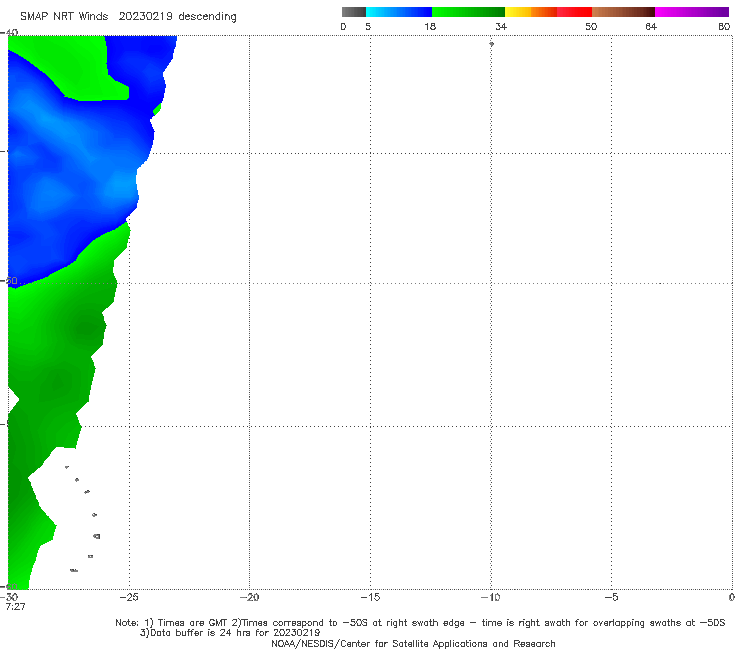The height and width of the screenshot is (650, 740).
Task: Click the brown 50-64 color bar segment
Action: click(623, 12)
